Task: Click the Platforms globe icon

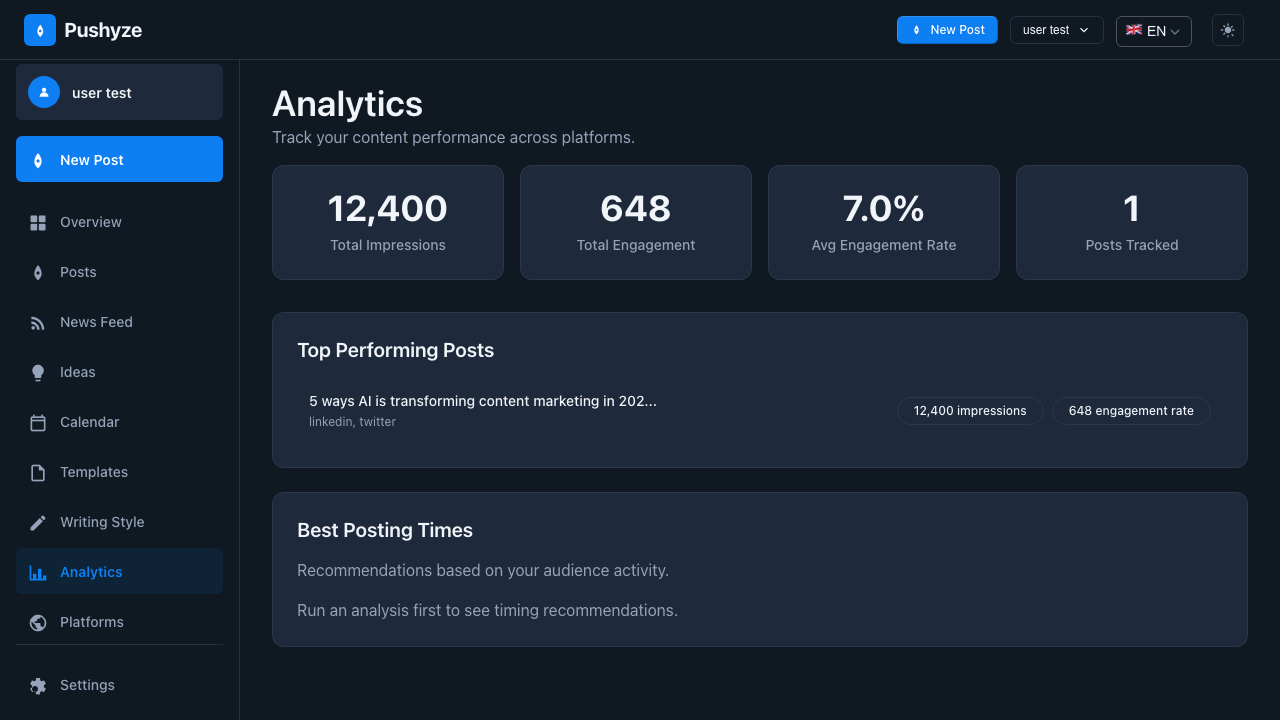Action: [x=38, y=622]
